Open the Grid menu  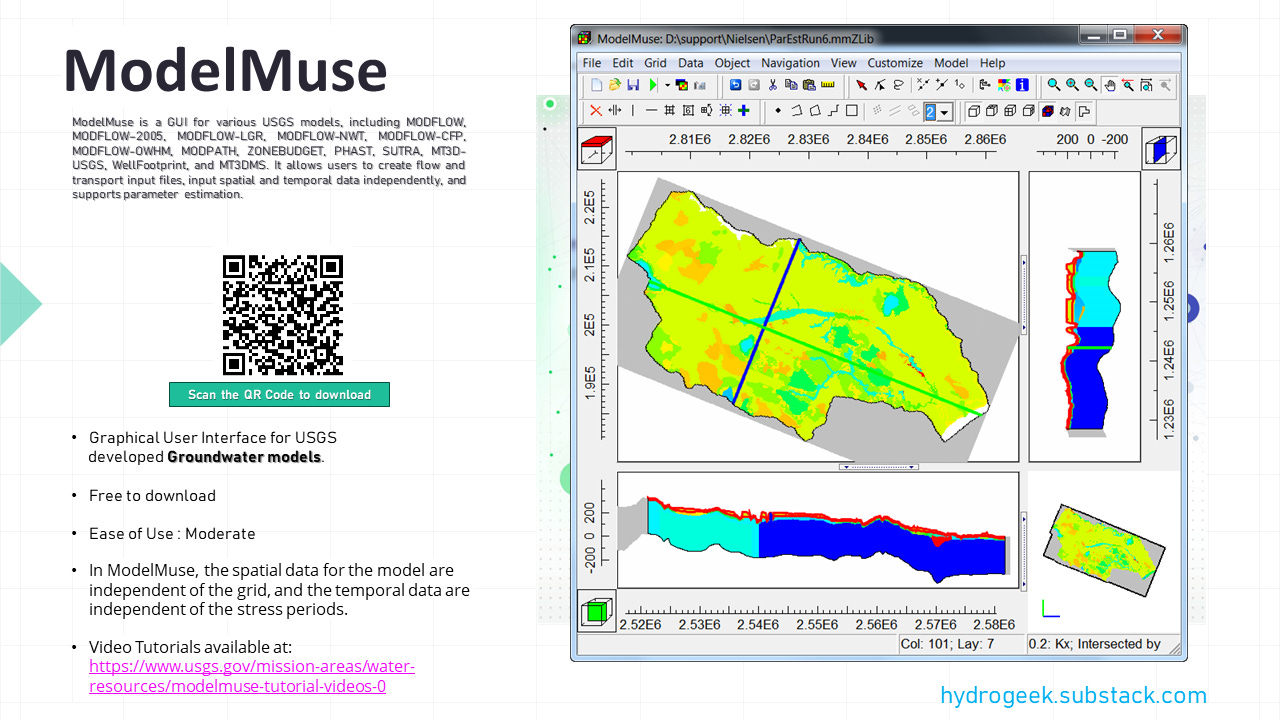click(655, 63)
